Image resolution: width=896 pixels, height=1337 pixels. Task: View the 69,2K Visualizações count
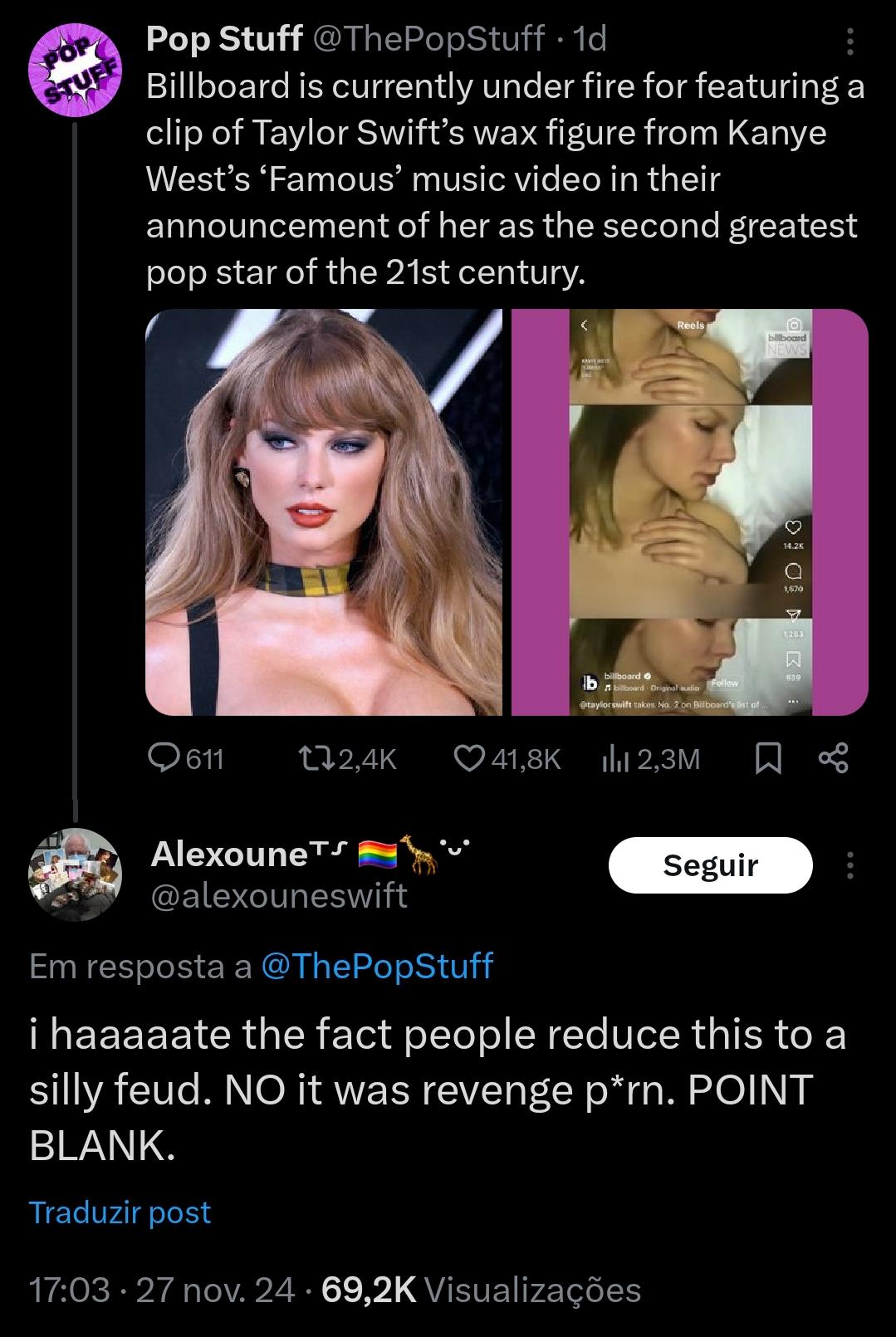(x=482, y=1290)
